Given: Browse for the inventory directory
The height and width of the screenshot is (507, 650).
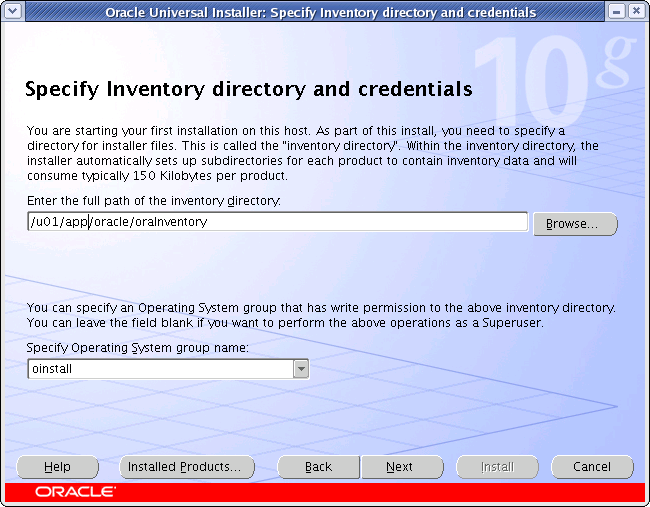Looking at the screenshot, I should [x=575, y=224].
